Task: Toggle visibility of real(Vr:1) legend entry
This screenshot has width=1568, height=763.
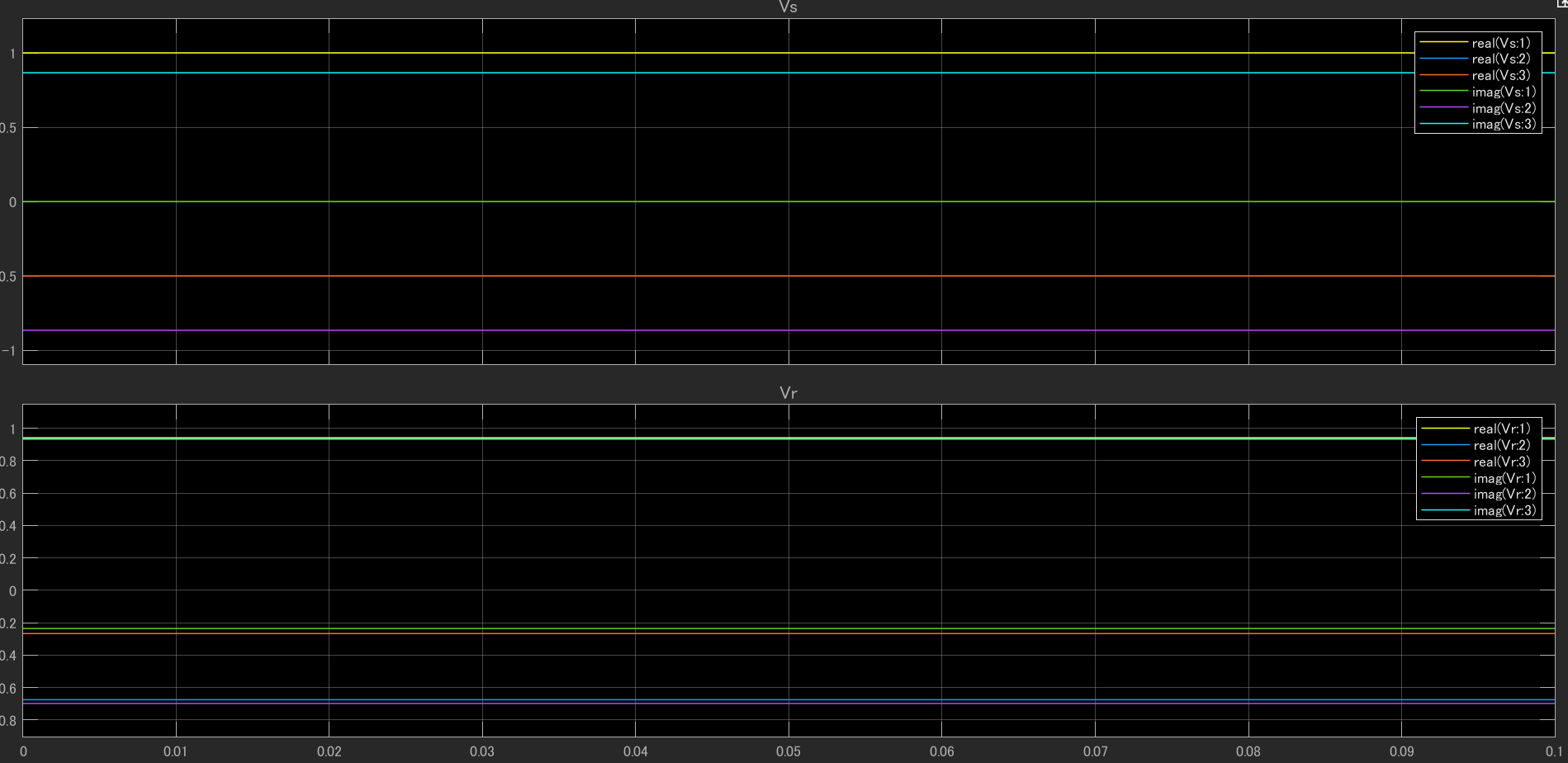Action: [1503, 429]
